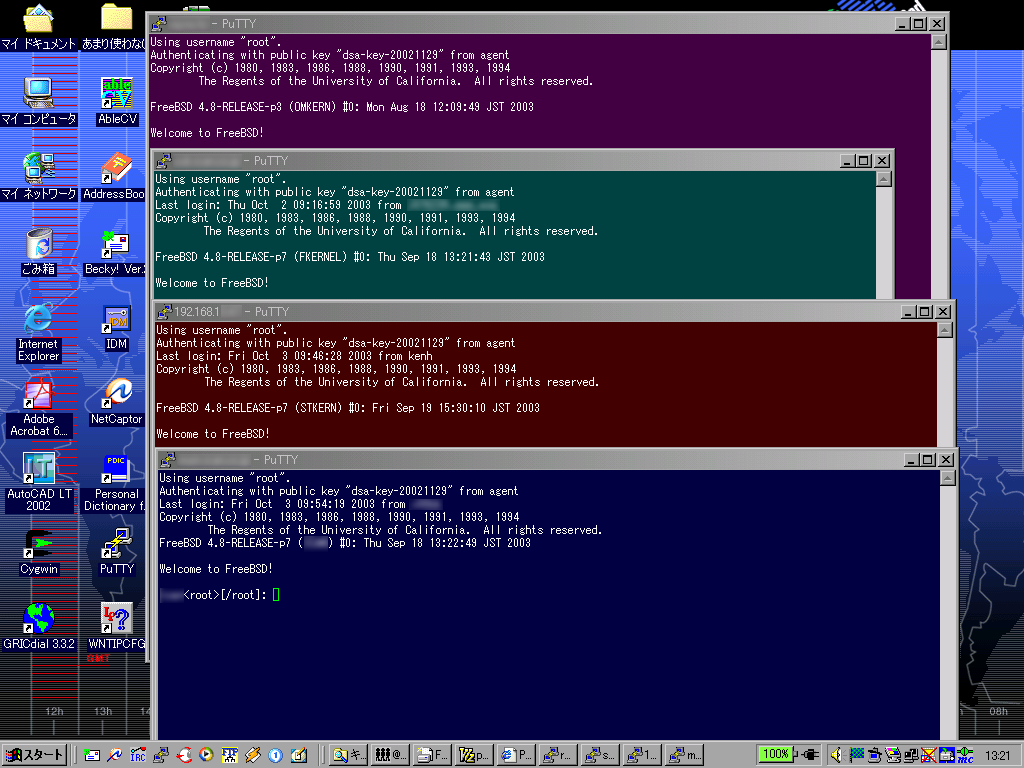Viewport: 1024px width, 768px height.
Task: Click scroll-up arrow in the maroon PuTTY window
Action: (x=945, y=330)
